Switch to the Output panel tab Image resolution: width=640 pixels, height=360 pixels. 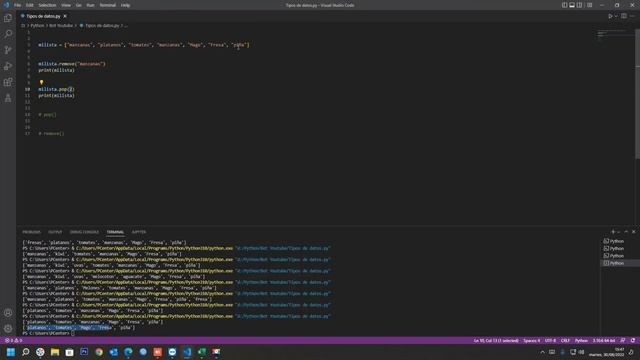(x=55, y=232)
